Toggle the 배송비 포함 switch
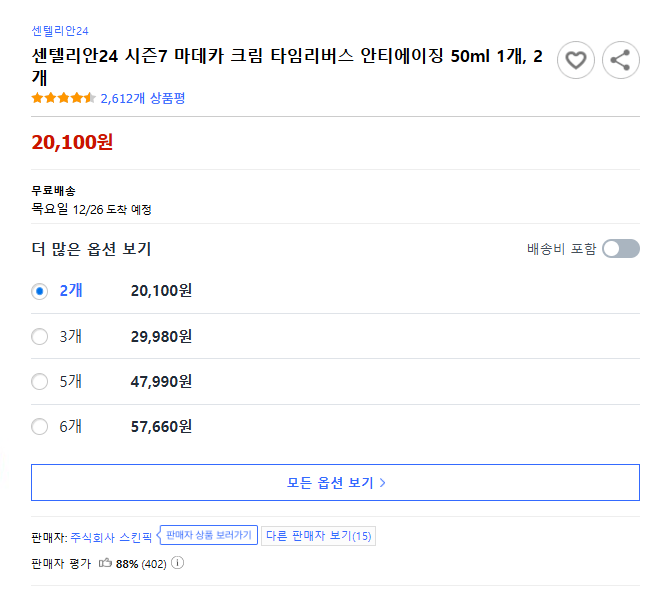Viewport: 652px width, 590px height. [621, 249]
